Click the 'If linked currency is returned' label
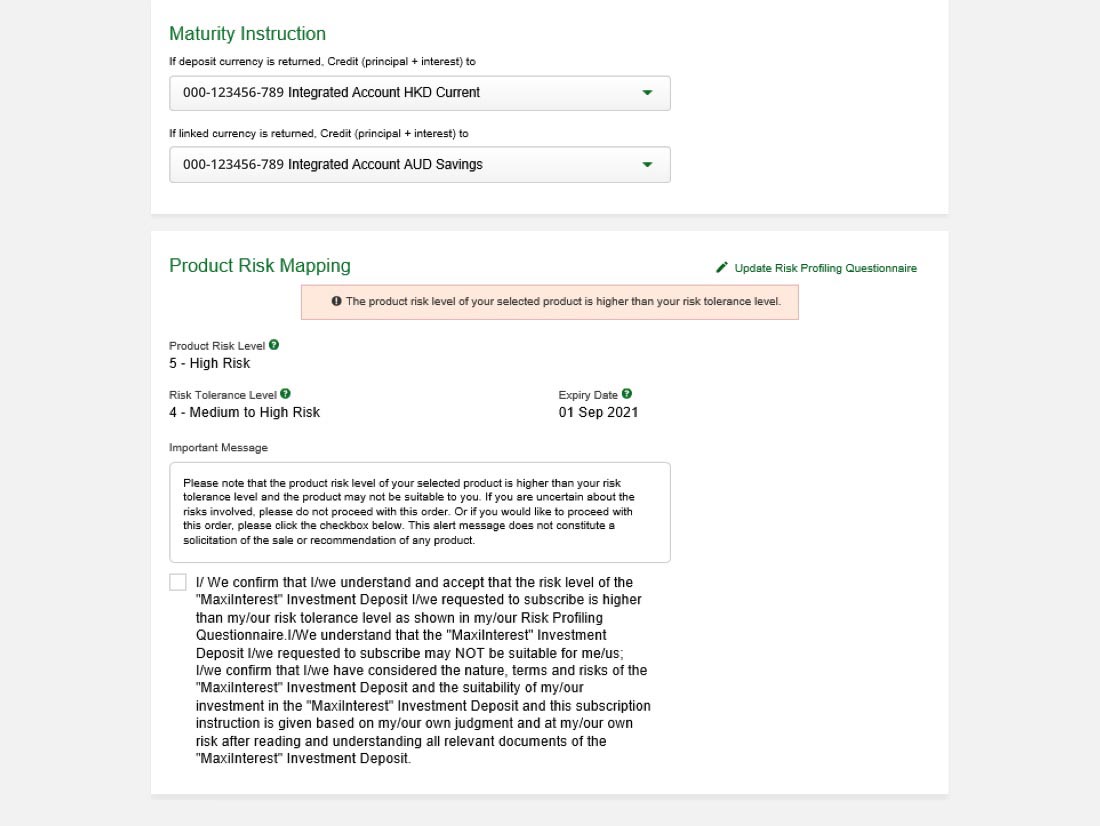 pyautogui.click(x=319, y=133)
